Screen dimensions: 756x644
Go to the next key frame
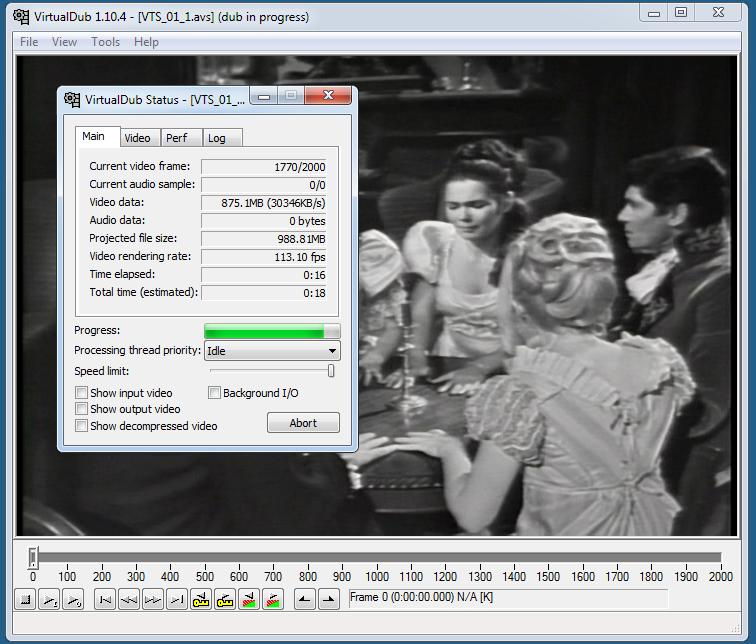(x=225, y=599)
